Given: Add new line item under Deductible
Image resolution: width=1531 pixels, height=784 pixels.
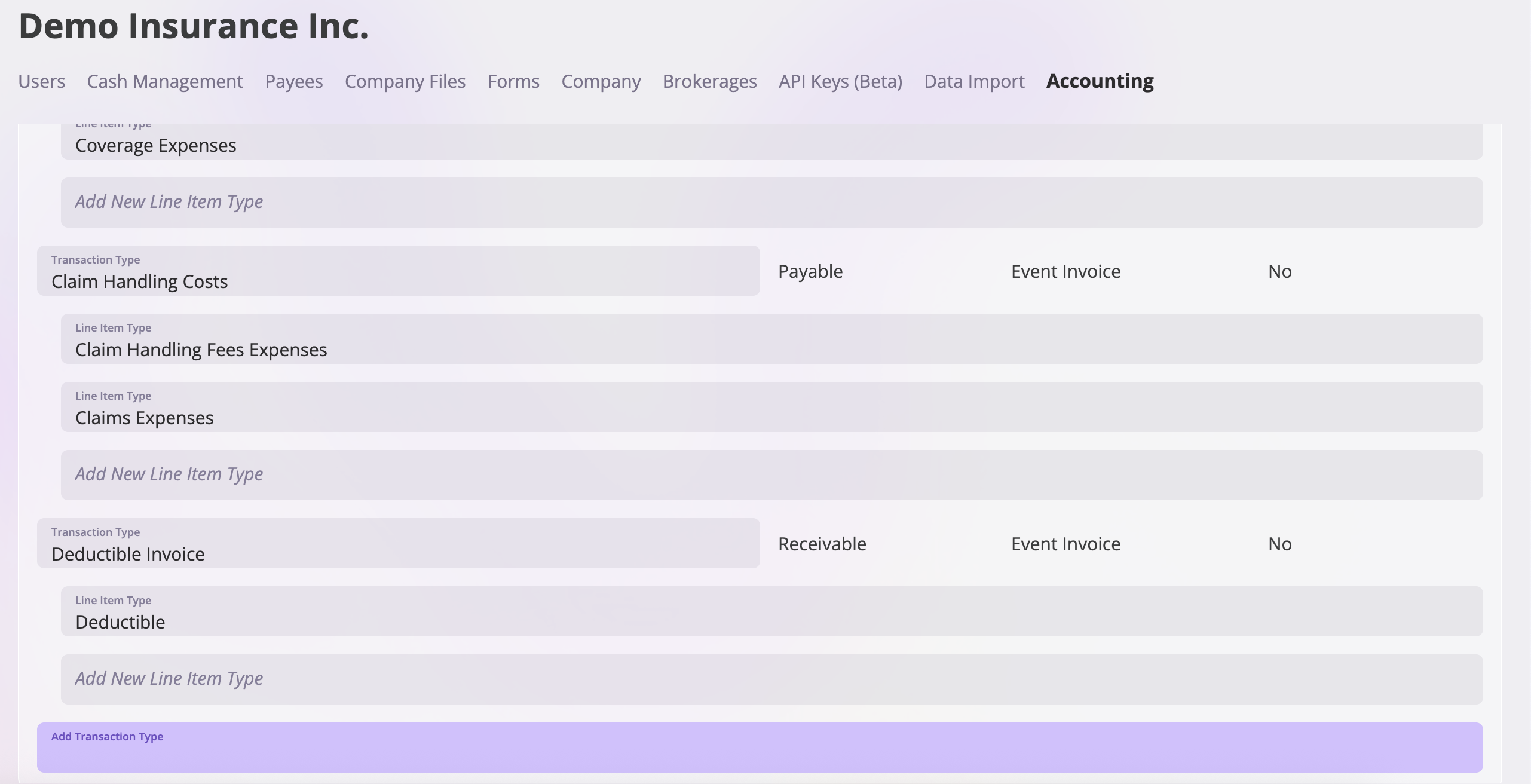Looking at the screenshot, I should [771, 679].
